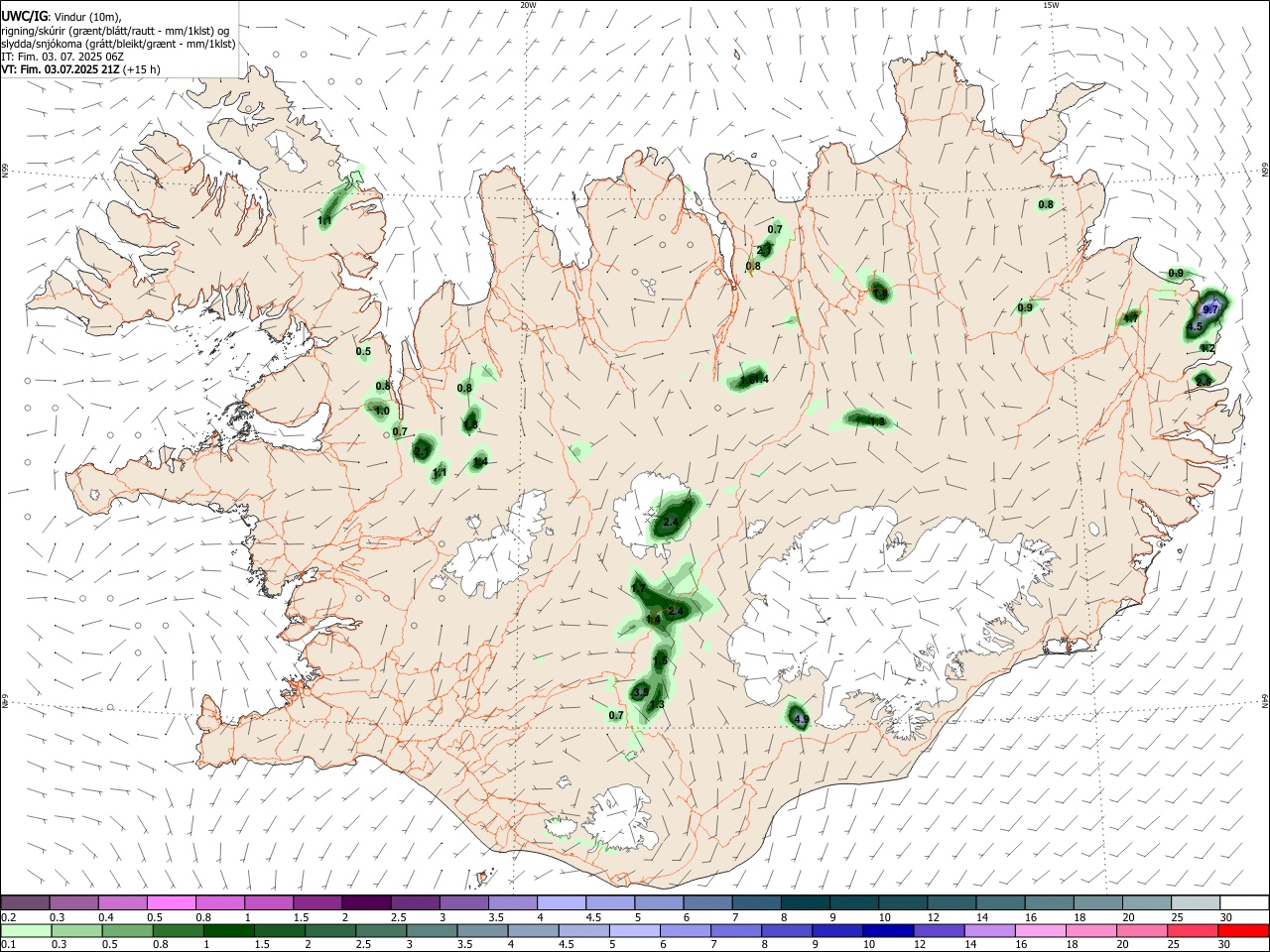Click the '1.5' precipitation value above the 3.5 cell
This screenshot has height=952, width=1270.
(660, 661)
